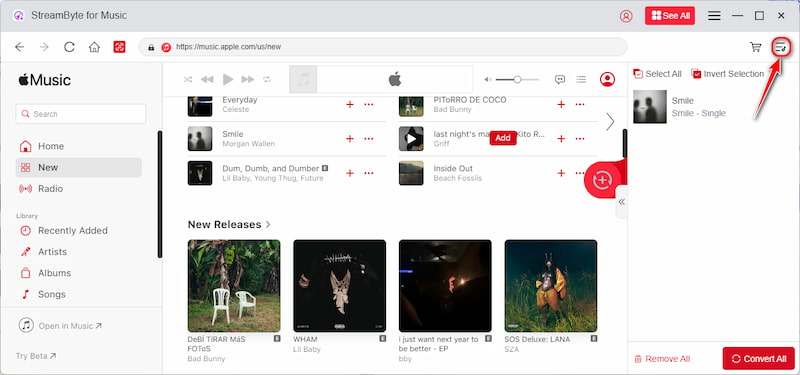Add Inside Out by Beach Fossils with plus
The image size is (800, 375).
coord(561,173)
